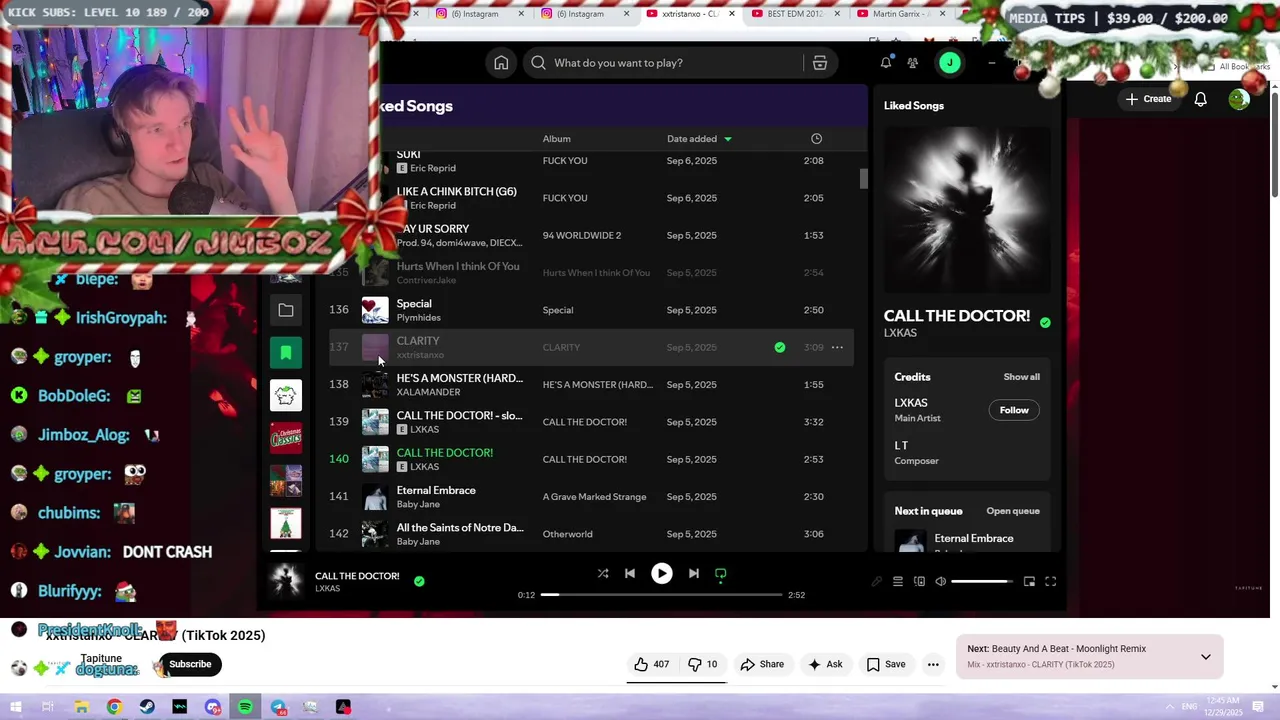
Task: Select the Eternal Embrace track by Baby Jane
Action: tap(592, 497)
